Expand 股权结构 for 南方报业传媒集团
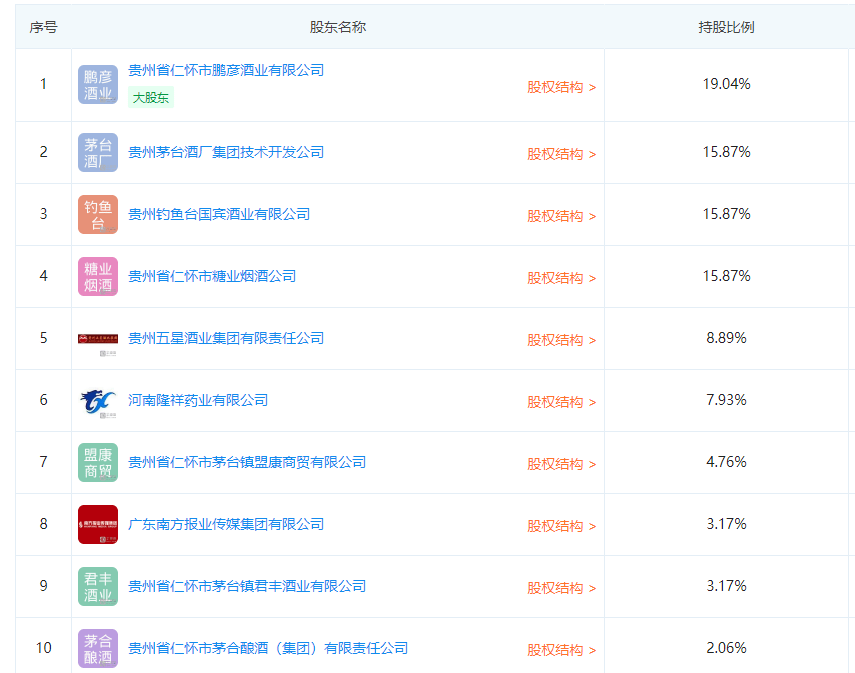This screenshot has width=855, height=673. [x=562, y=526]
